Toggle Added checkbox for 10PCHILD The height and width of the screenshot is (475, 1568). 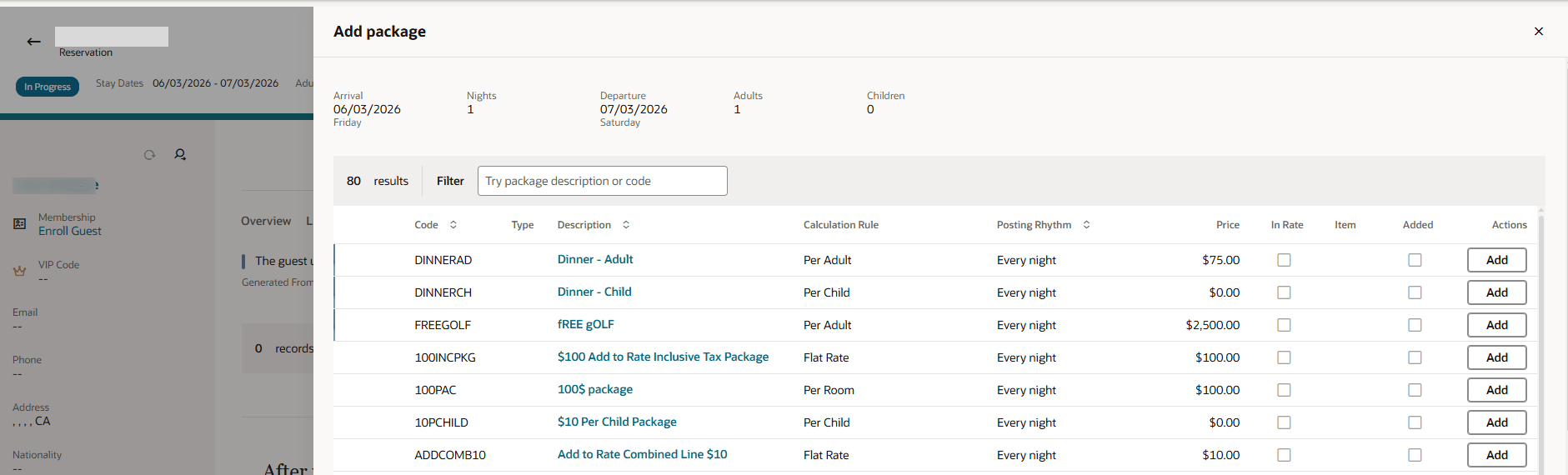click(x=1415, y=422)
